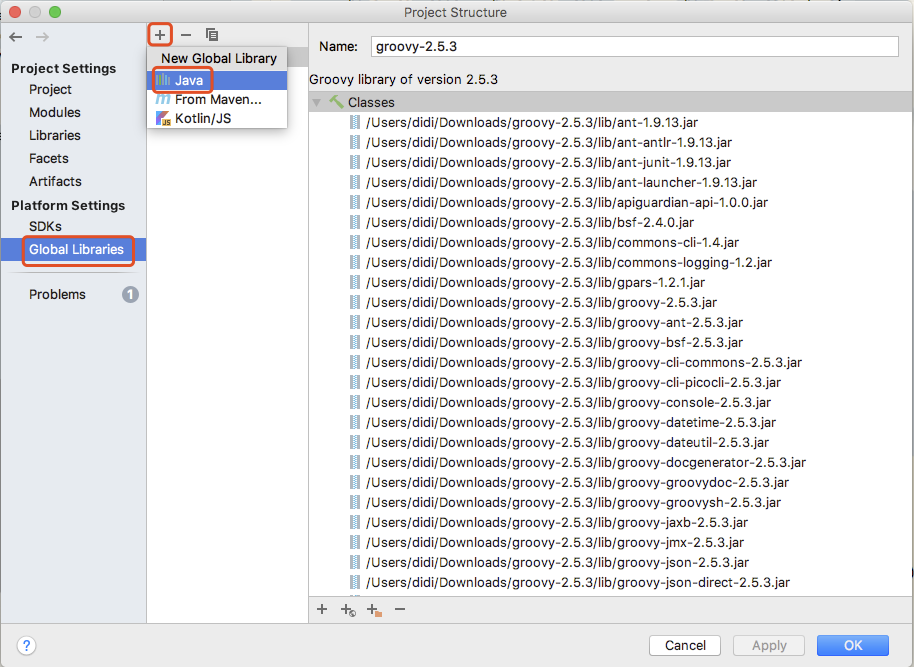Click the add new global library plus icon
This screenshot has width=914, height=667.
pyautogui.click(x=160, y=35)
